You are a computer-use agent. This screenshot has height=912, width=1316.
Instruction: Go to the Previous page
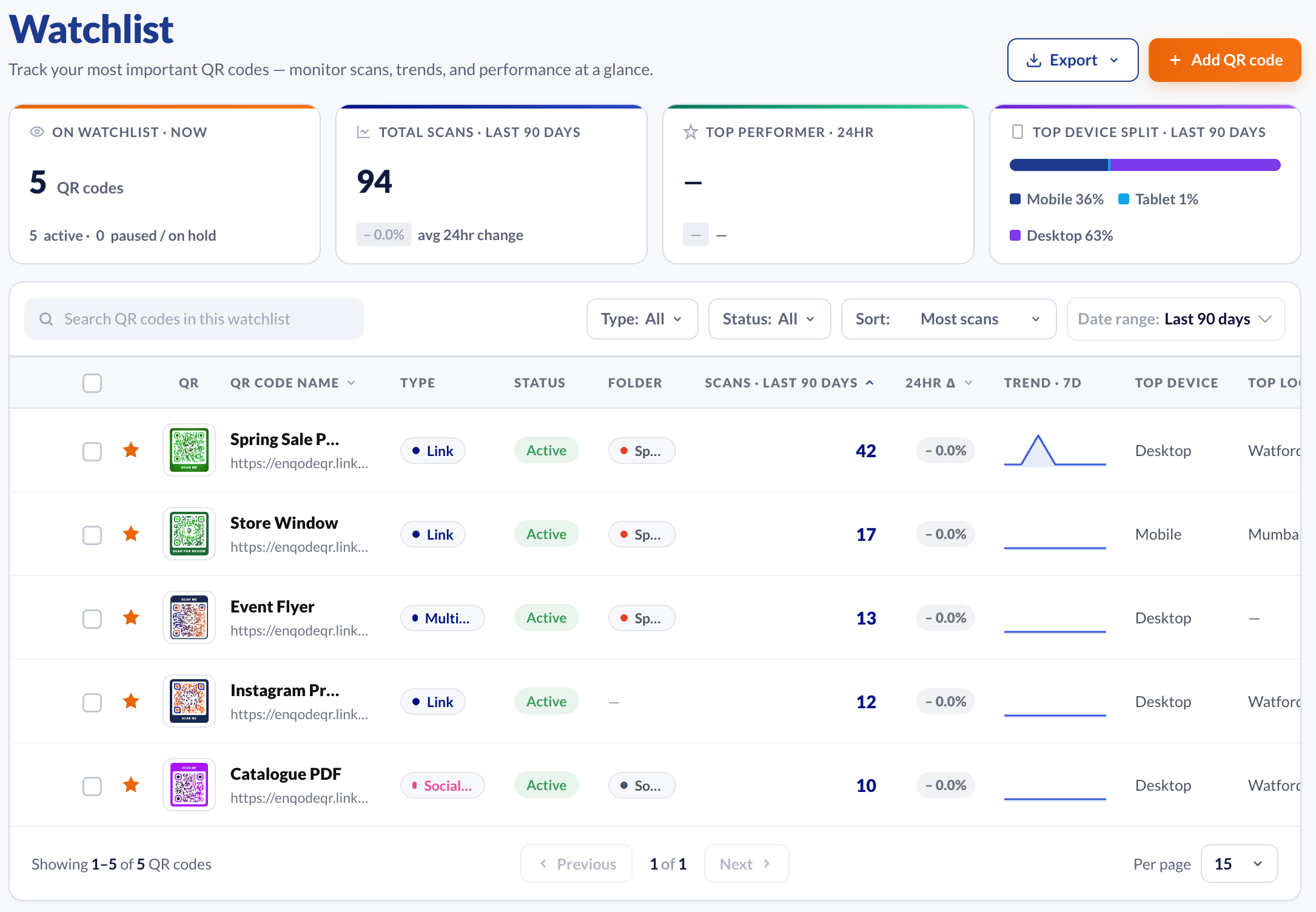click(576, 863)
